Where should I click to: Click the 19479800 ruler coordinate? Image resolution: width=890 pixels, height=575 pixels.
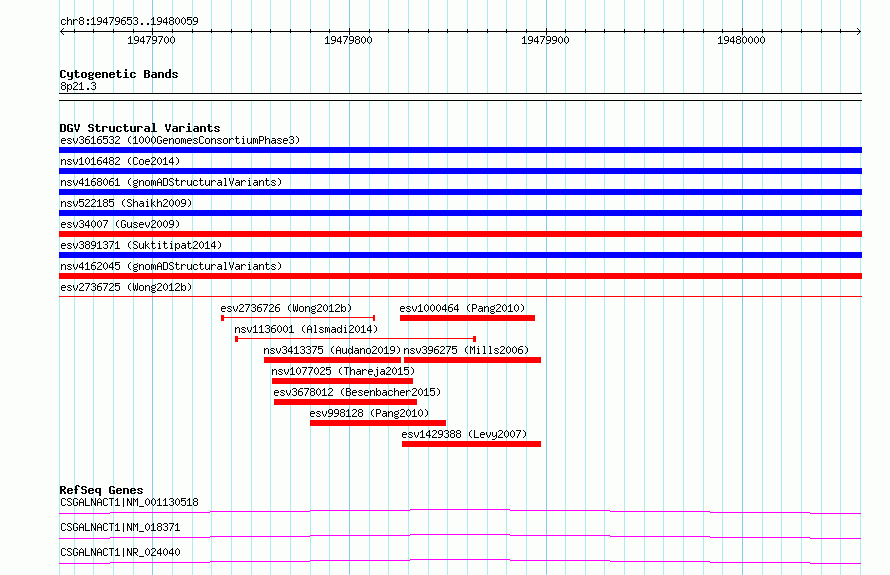coord(348,40)
